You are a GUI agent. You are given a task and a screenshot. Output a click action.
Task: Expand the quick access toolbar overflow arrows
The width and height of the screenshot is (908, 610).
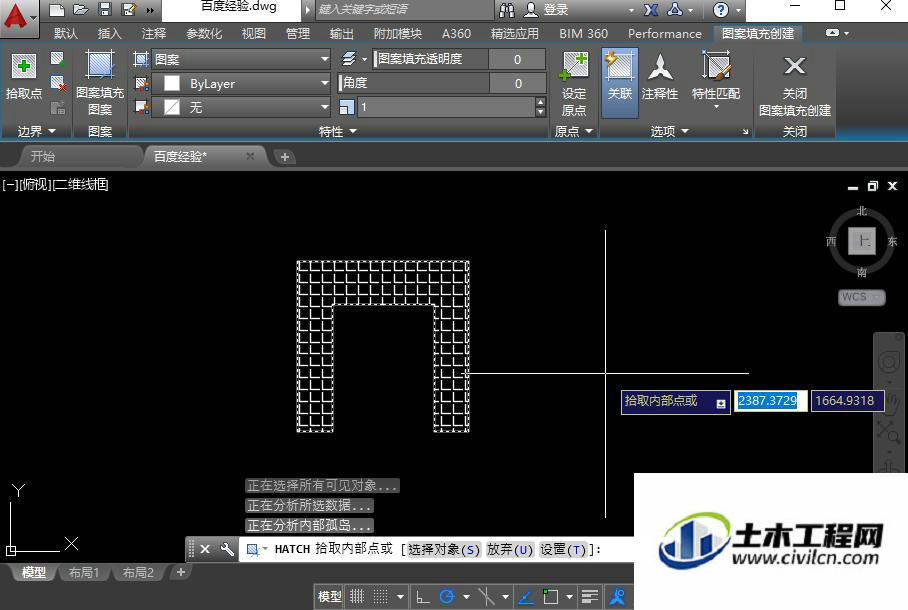tap(150, 10)
